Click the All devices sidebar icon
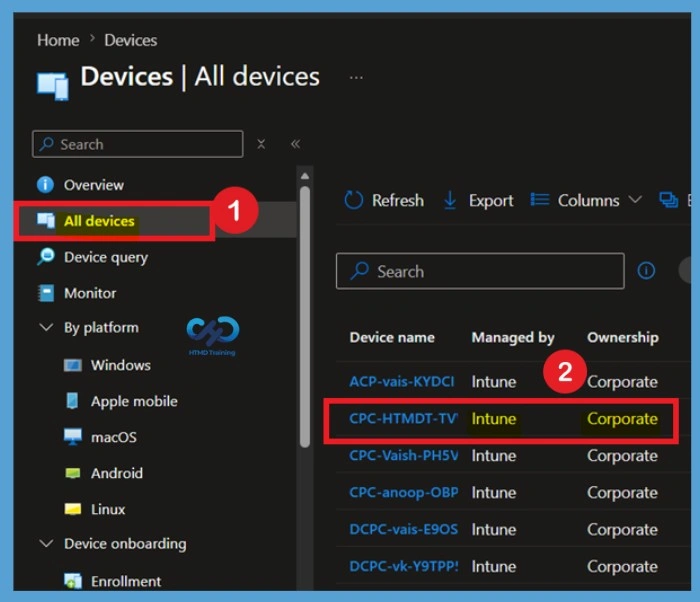 [x=46, y=220]
